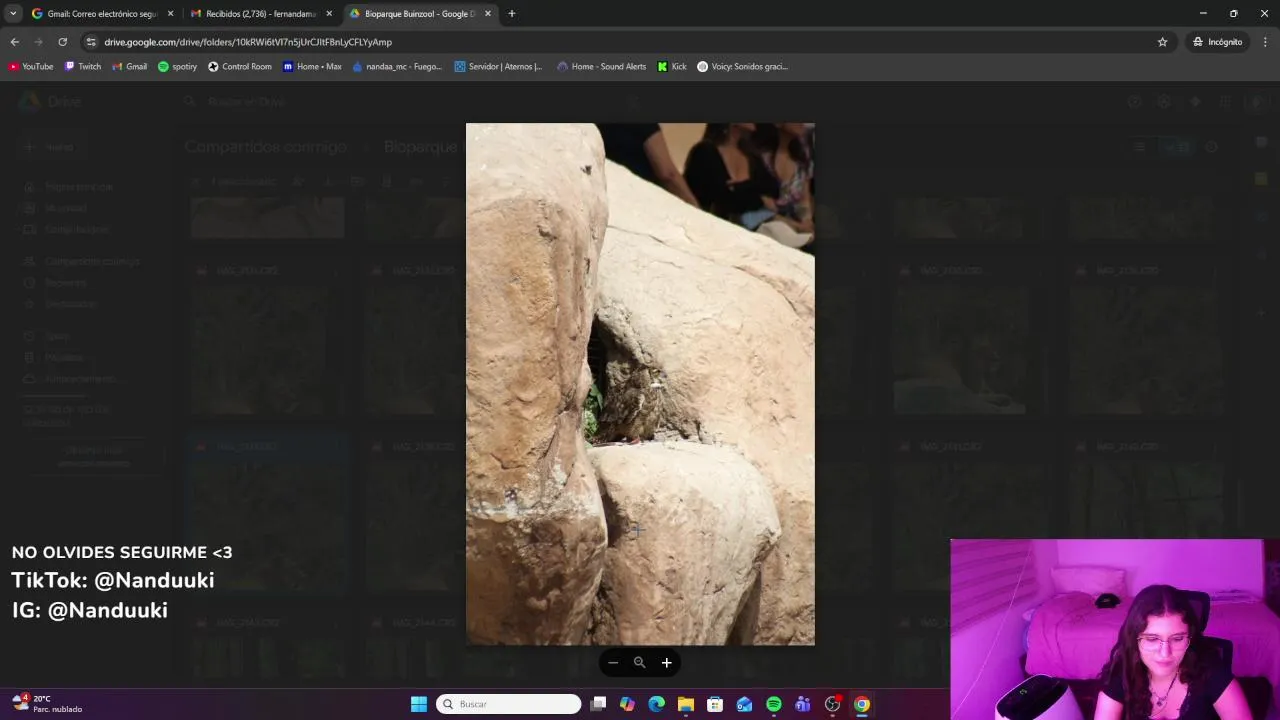1280x720 pixels.
Task: Zoom out of the image preview
Action: (x=613, y=663)
